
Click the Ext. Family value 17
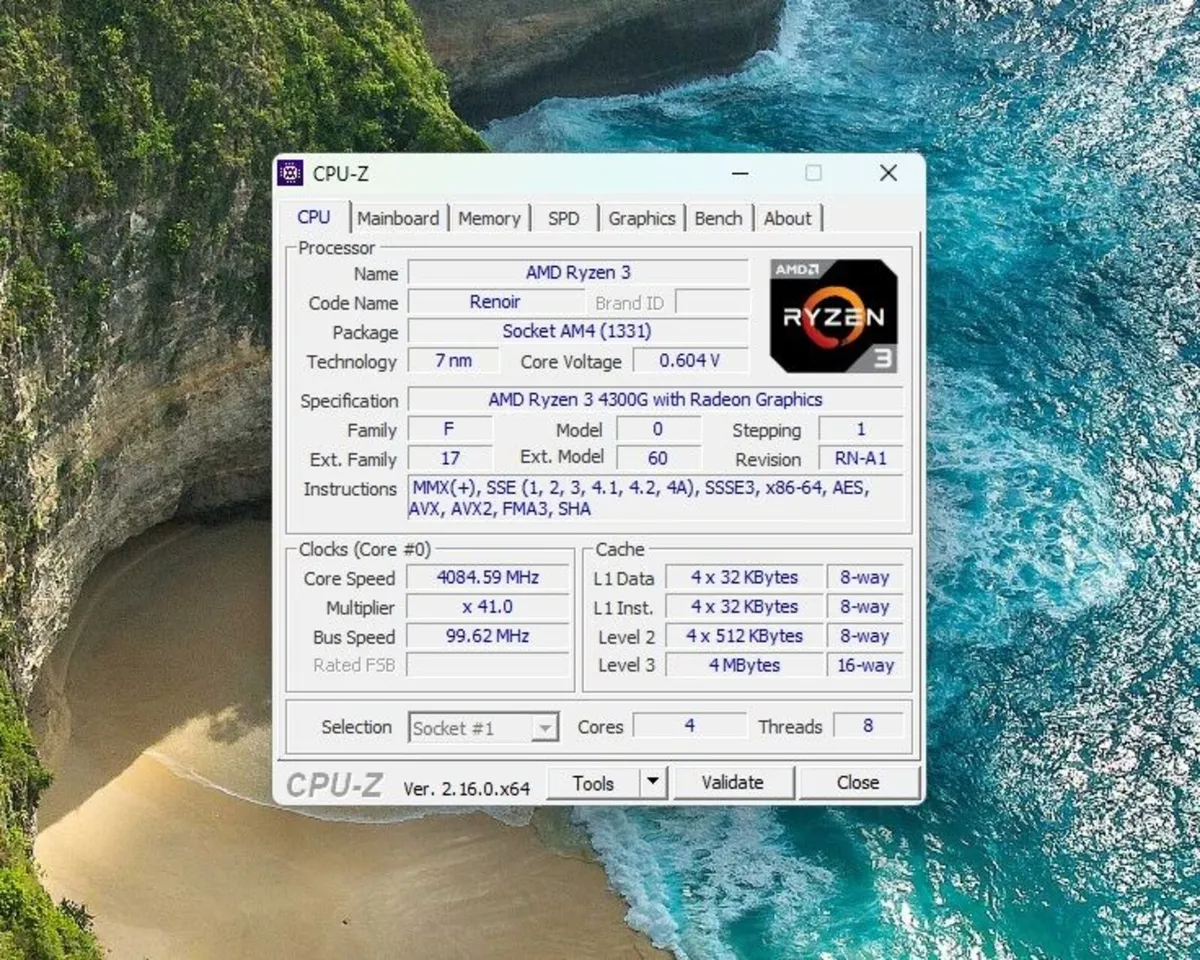pos(449,458)
